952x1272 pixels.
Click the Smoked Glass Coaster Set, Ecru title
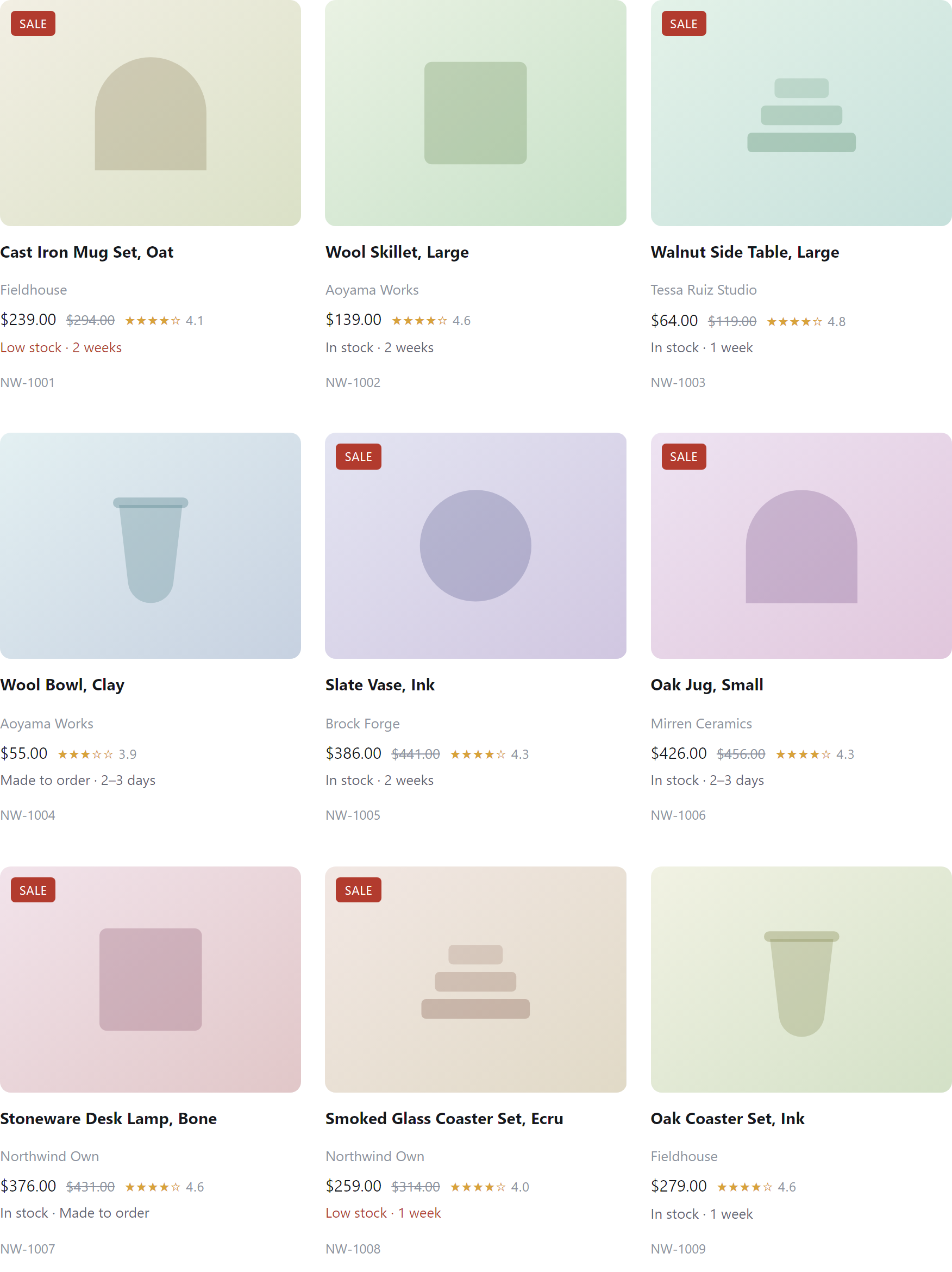tap(444, 1119)
